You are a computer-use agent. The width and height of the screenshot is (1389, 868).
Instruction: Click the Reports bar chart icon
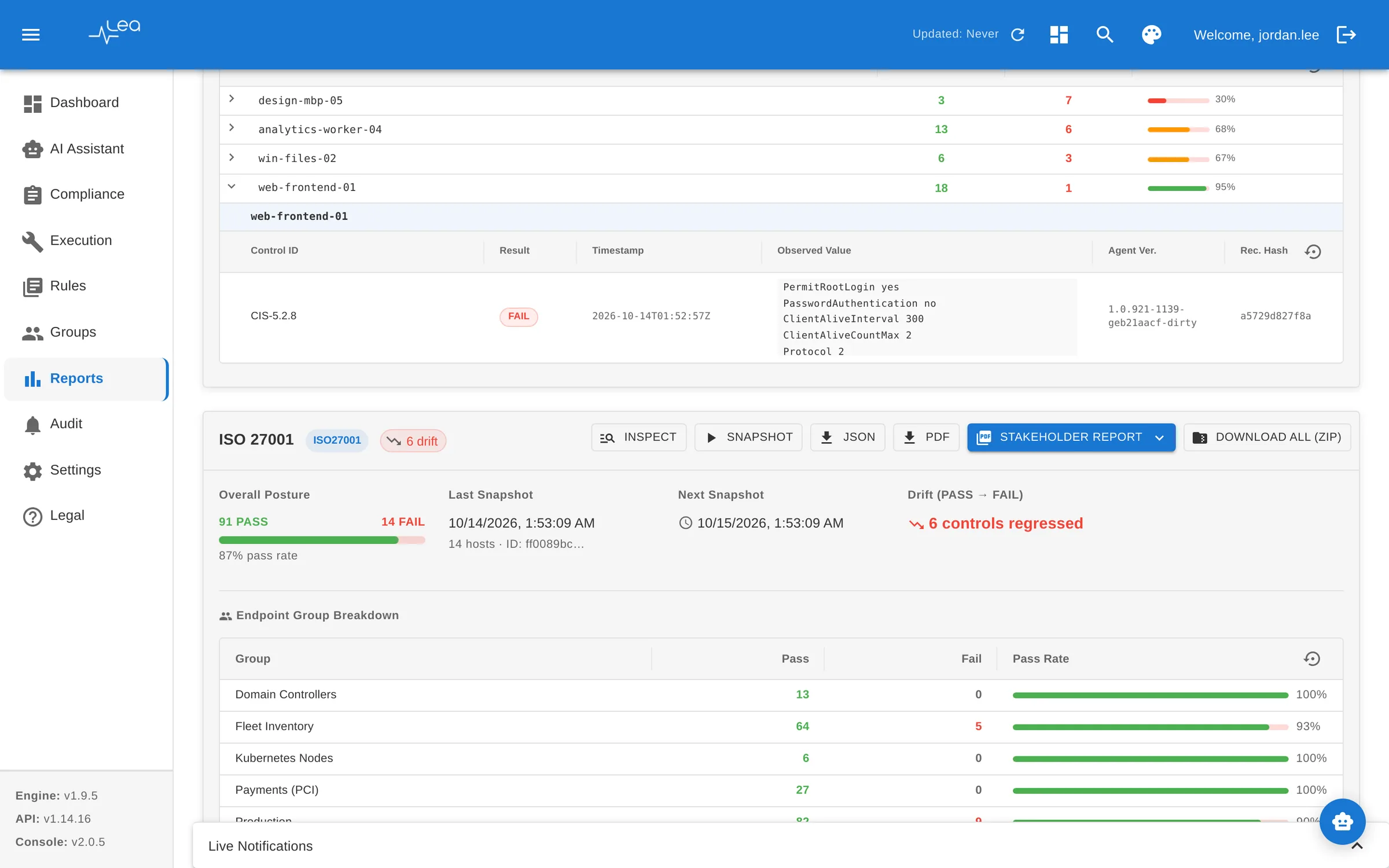click(x=32, y=379)
